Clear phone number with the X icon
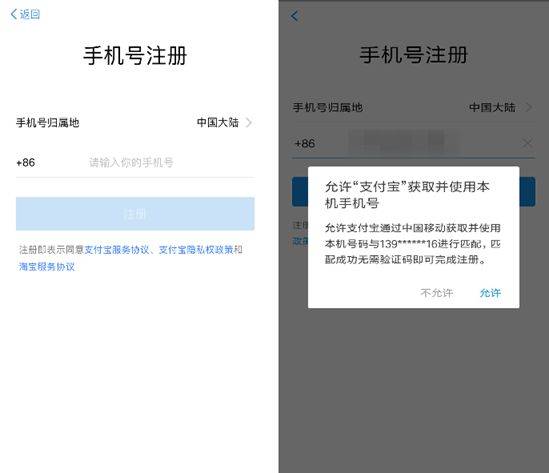The image size is (549, 473). click(x=527, y=143)
